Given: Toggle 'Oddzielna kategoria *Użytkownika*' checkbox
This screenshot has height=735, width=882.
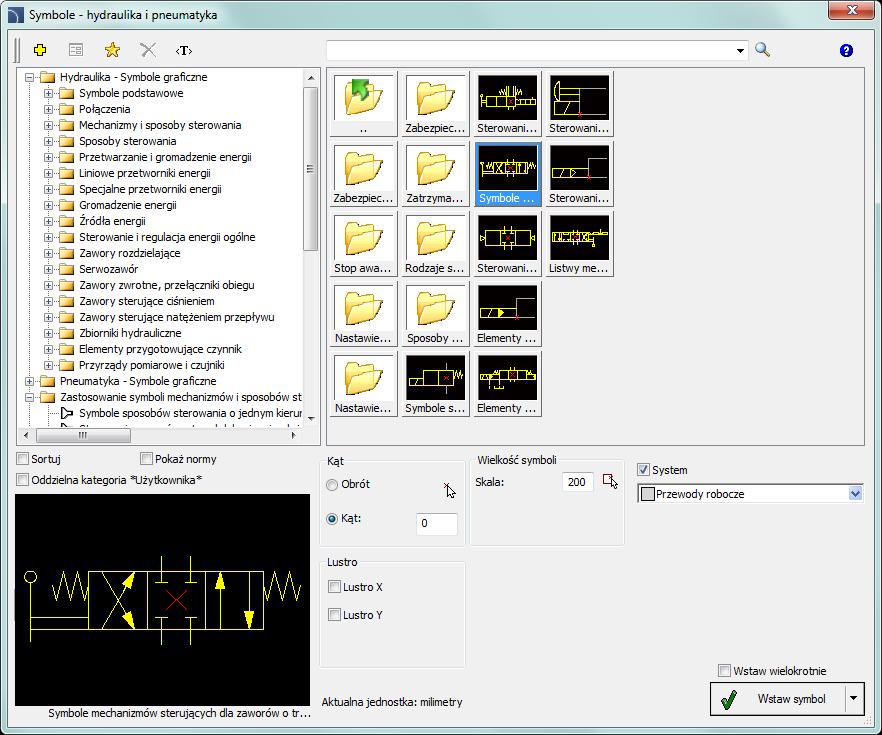Looking at the screenshot, I should point(22,480).
